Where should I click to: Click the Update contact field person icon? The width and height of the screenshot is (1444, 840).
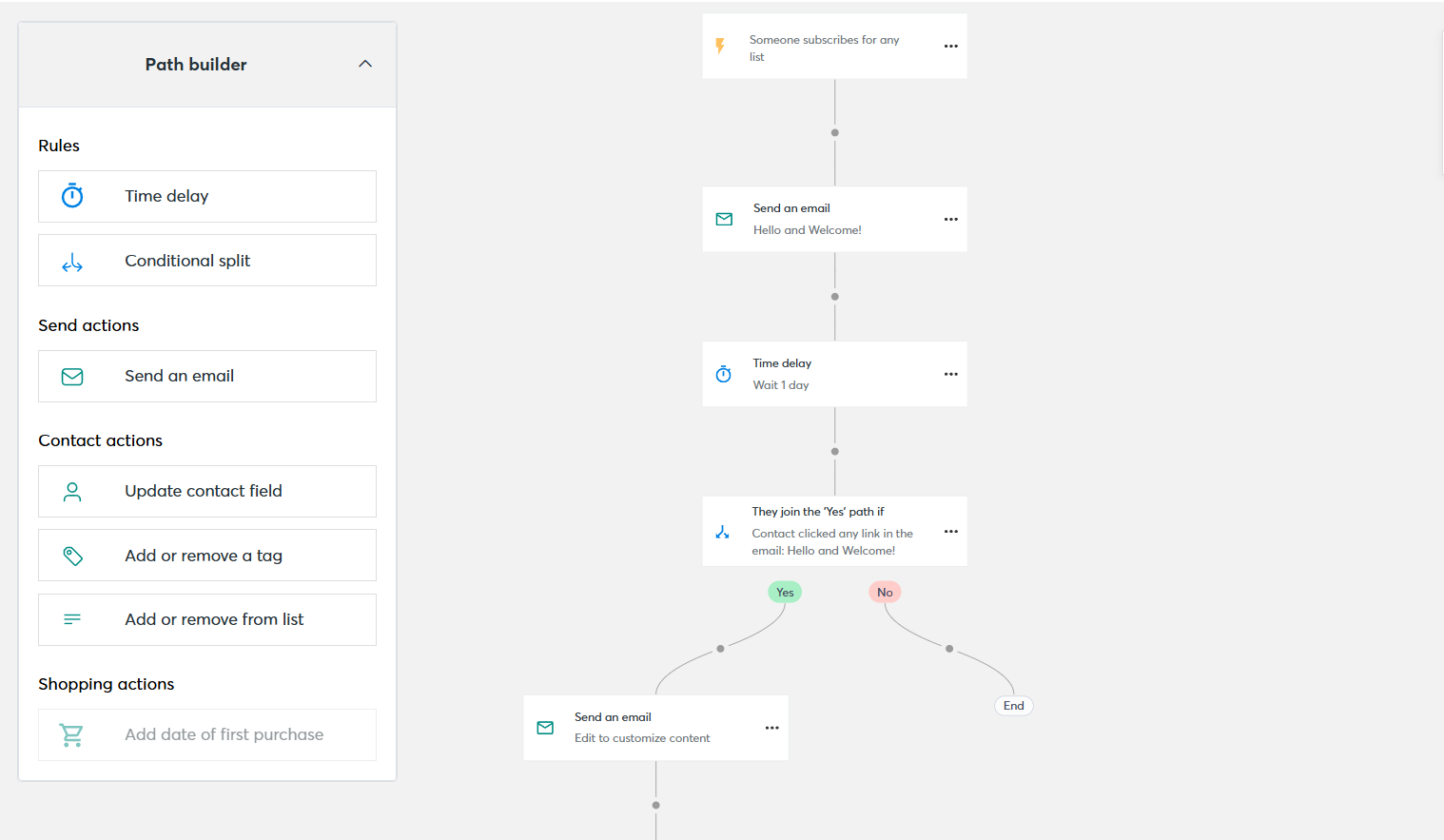coord(71,491)
